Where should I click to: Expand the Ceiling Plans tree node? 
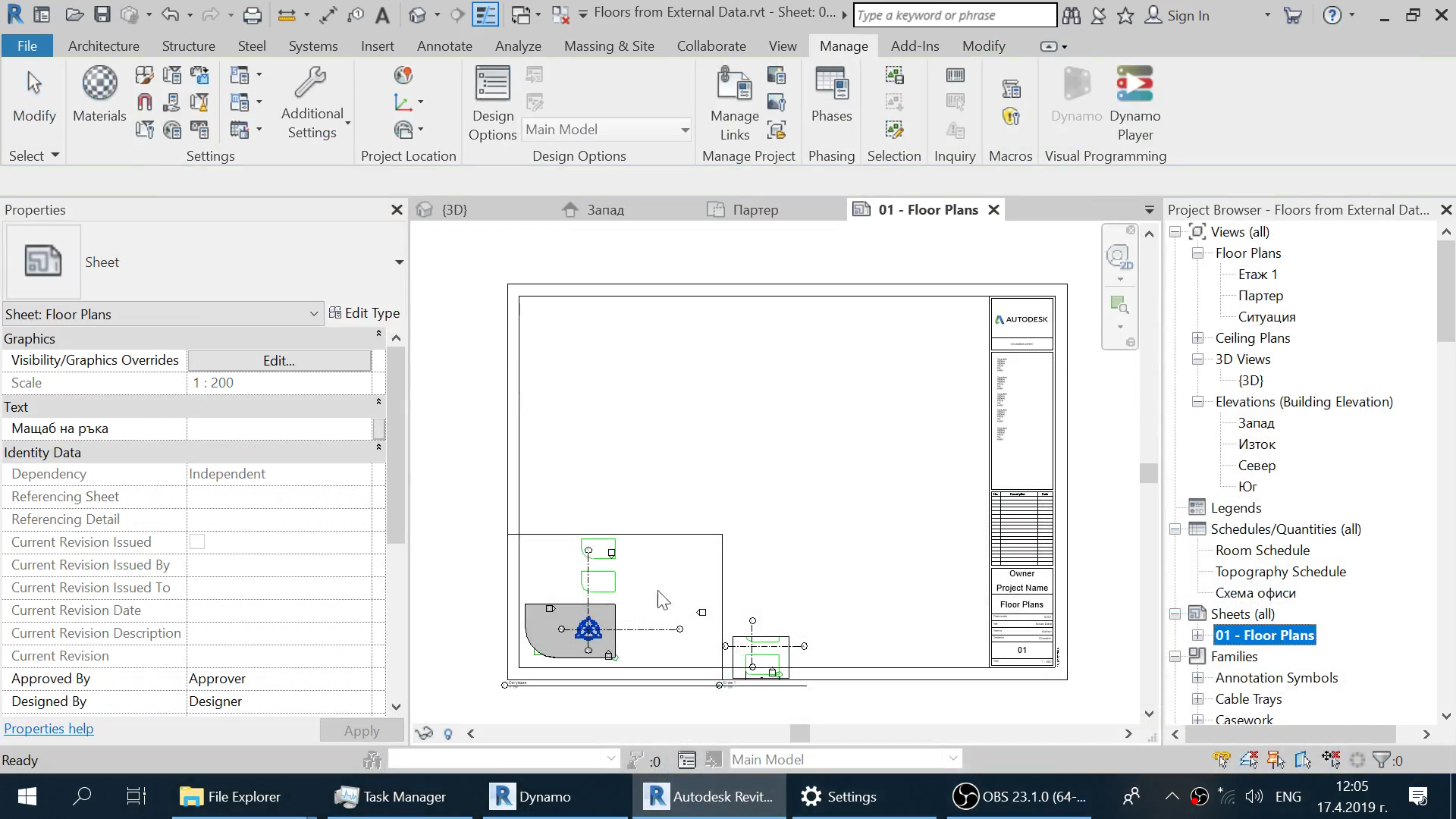1198,338
